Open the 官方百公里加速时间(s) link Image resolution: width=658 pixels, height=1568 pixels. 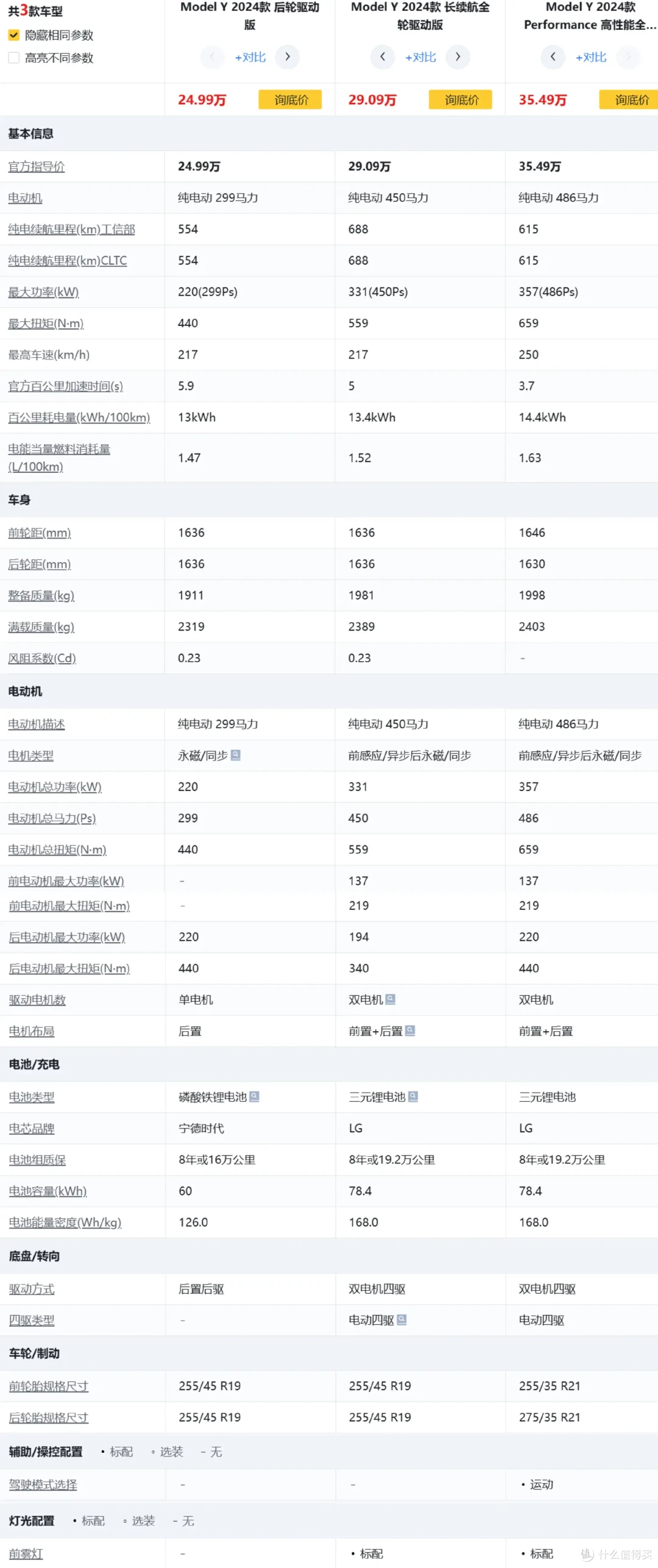[65, 386]
